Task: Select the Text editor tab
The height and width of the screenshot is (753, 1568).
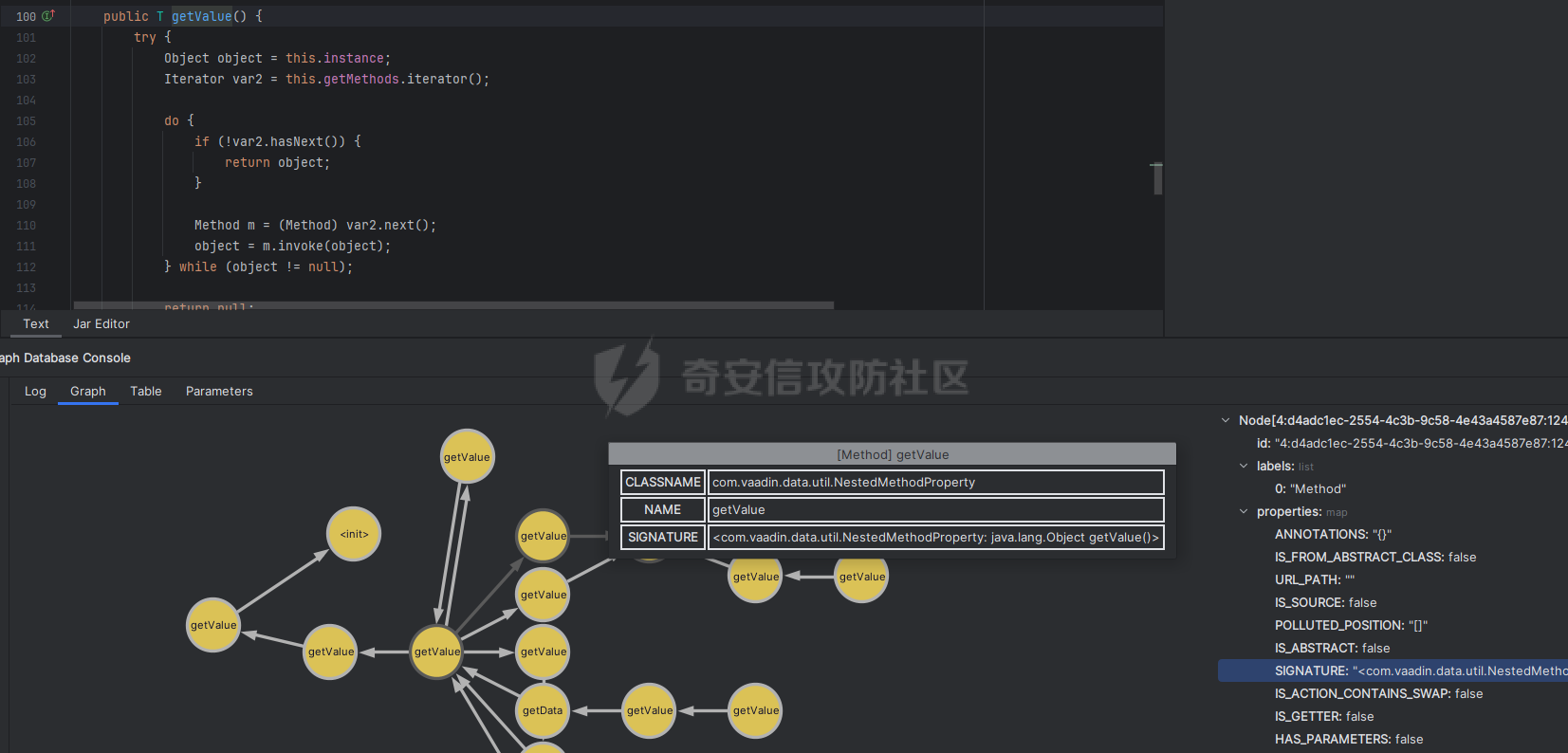Action: click(36, 323)
